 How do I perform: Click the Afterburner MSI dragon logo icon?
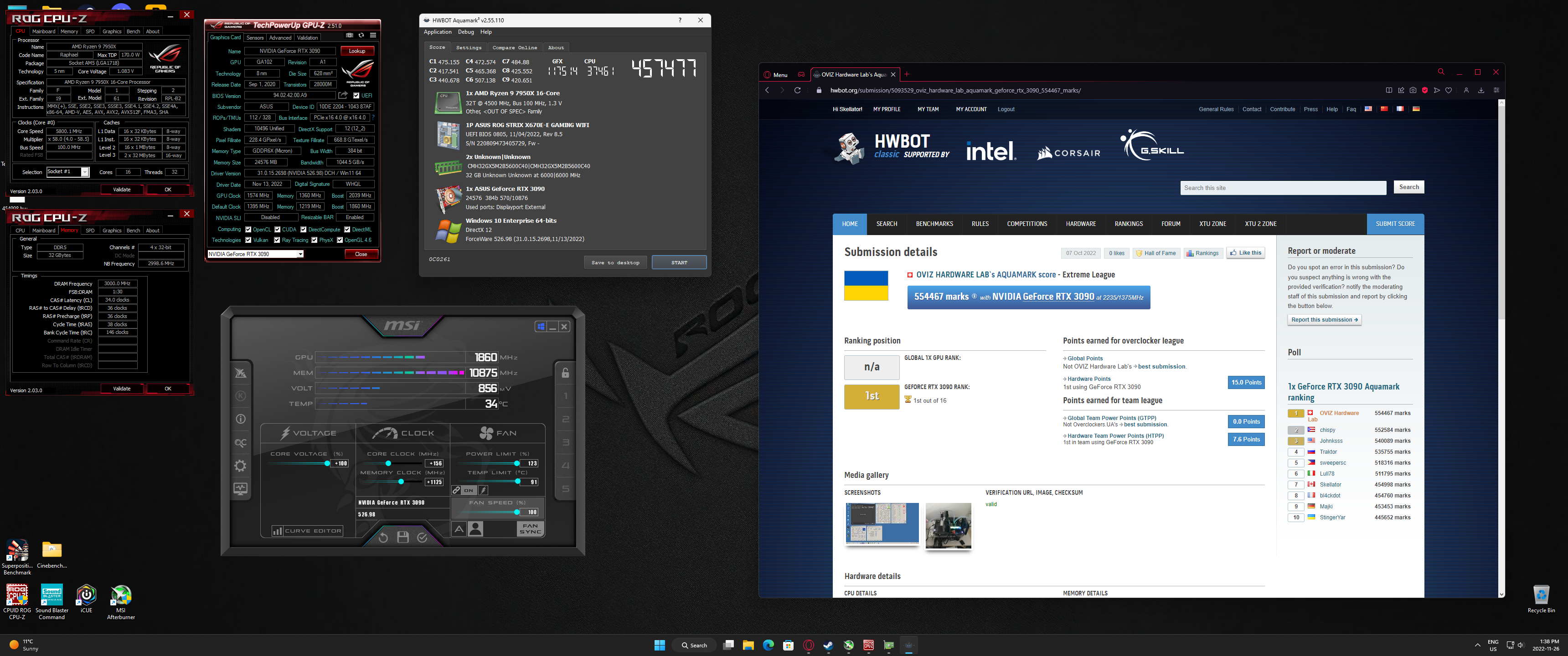click(x=240, y=373)
